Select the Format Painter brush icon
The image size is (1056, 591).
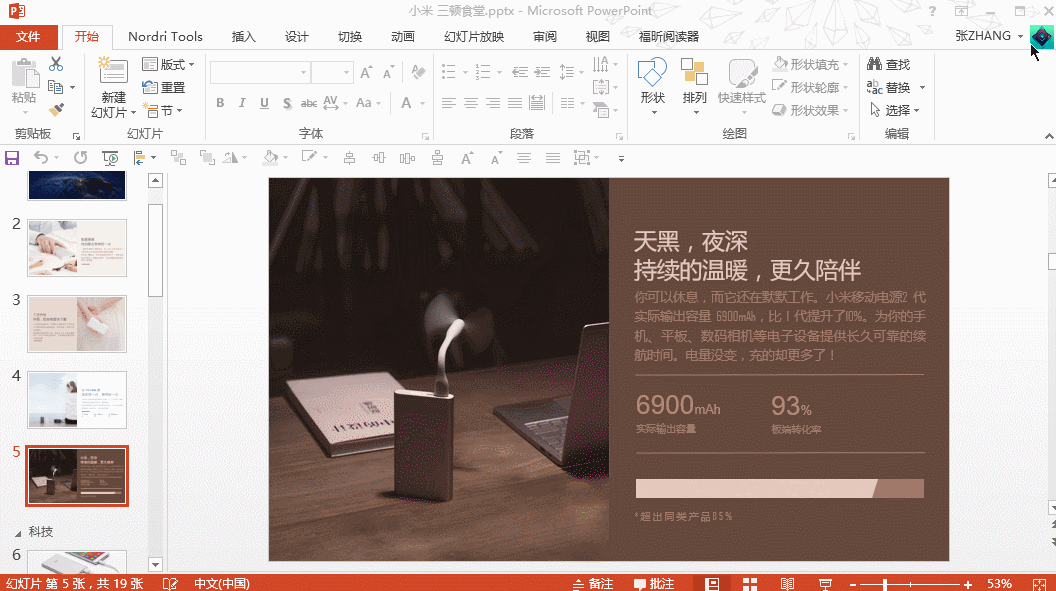[56, 110]
